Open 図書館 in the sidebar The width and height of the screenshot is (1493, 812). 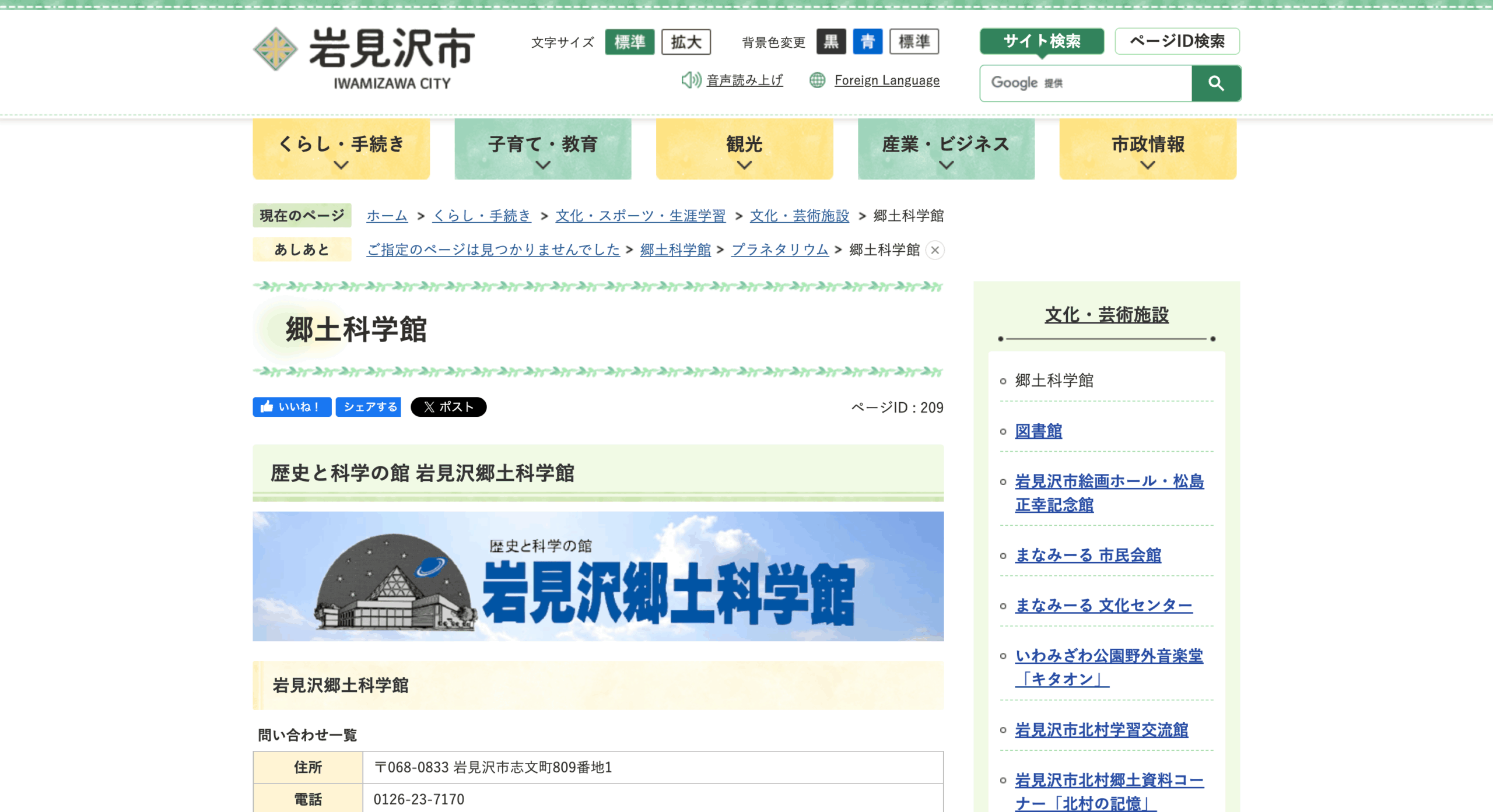tap(1038, 431)
